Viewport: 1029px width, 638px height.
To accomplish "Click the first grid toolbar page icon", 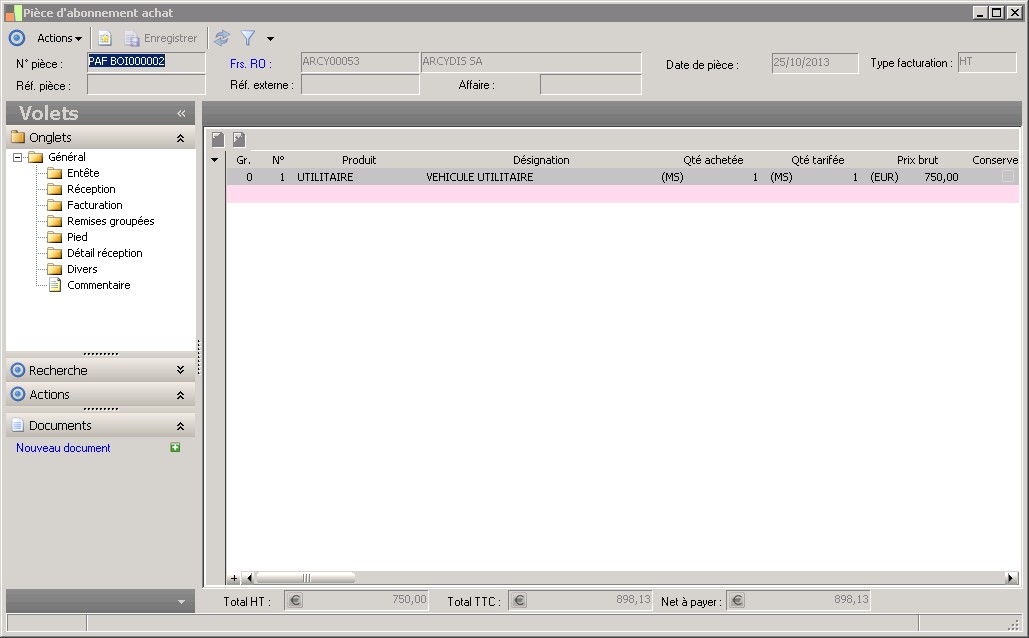I will pyautogui.click(x=218, y=139).
